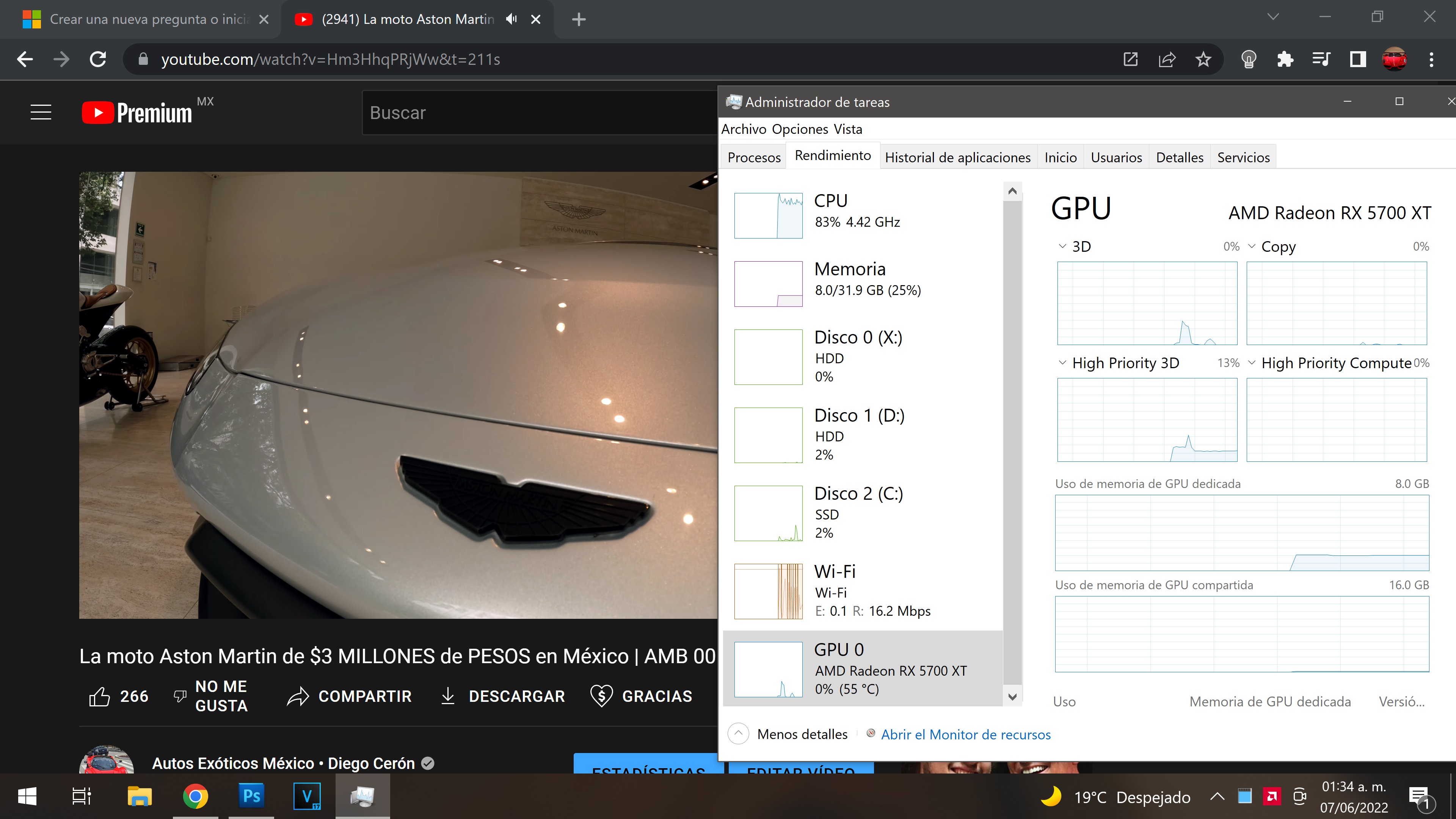Select Disco 1 (D:) performance item
1456x819 pixels.
click(x=863, y=435)
